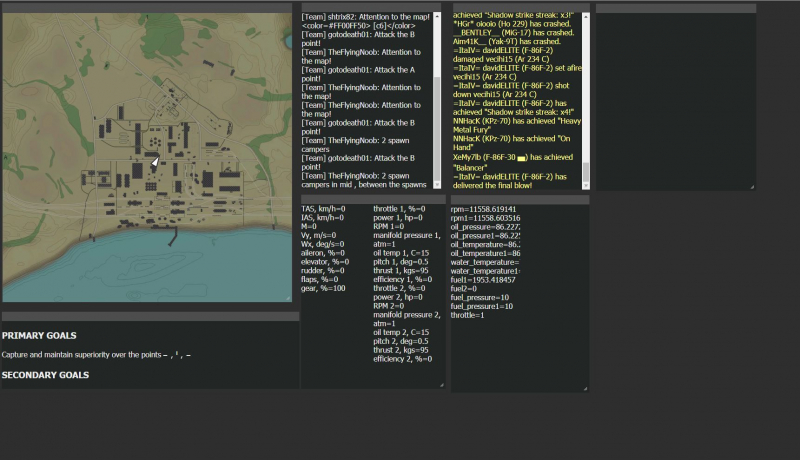The height and width of the screenshot is (460, 800).
Task: Click the SECONDARY GOALS heading
Action: point(45,375)
